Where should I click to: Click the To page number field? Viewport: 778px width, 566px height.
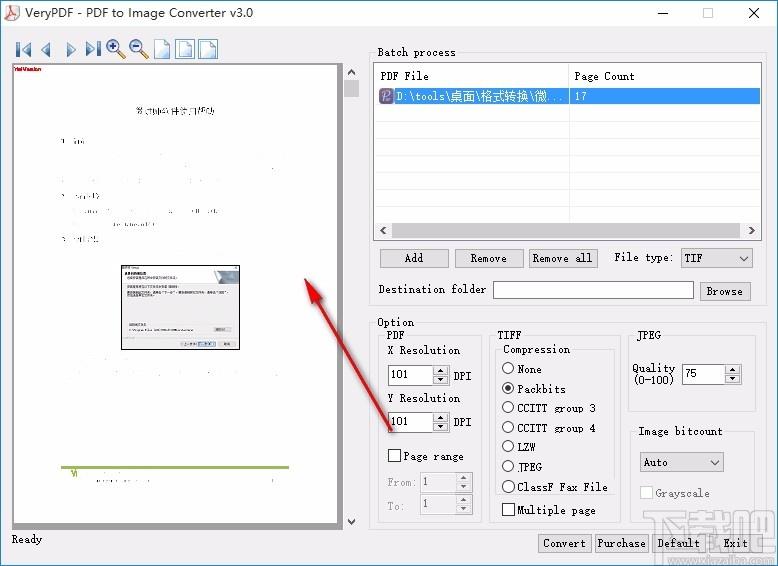[439, 504]
